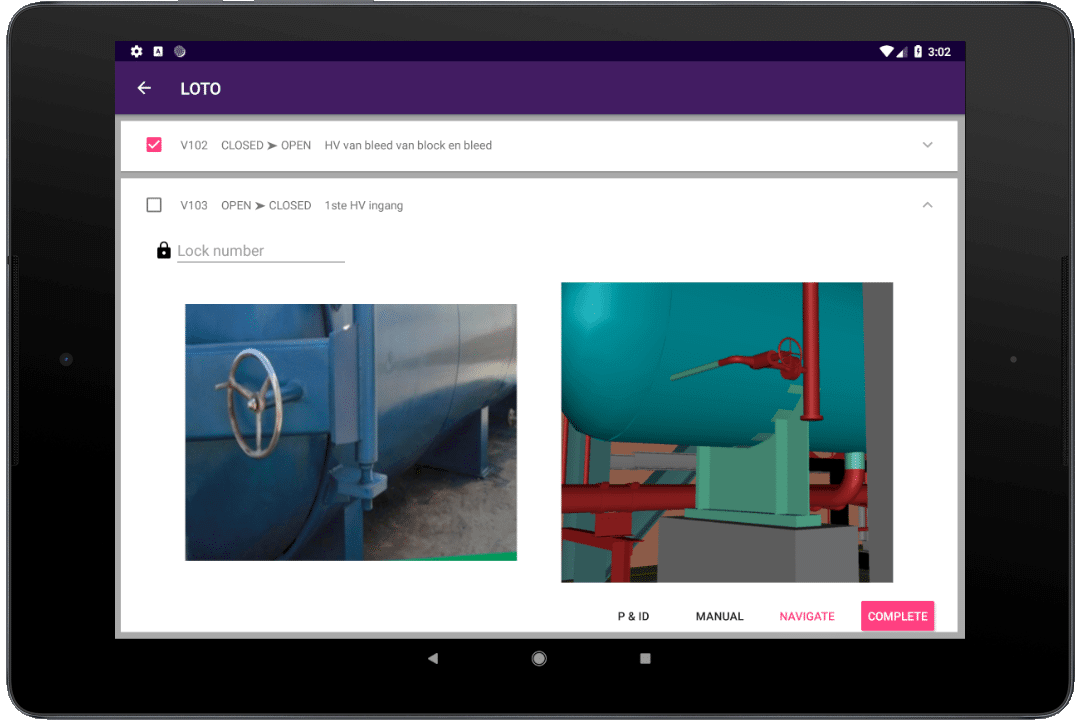Image resolution: width=1078 pixels, height=723 pixels.
Task: Check the V103 checkbox
Action: tap(154, 205)
